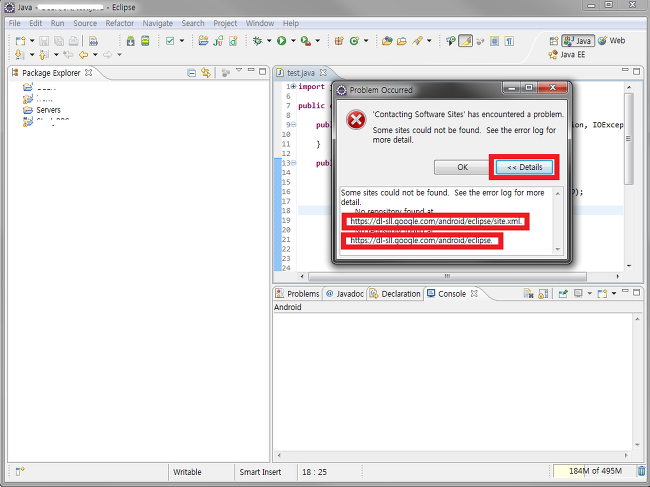Click the Run External Tools icon
The image size is (650, 487).
[x=306, y=41]
